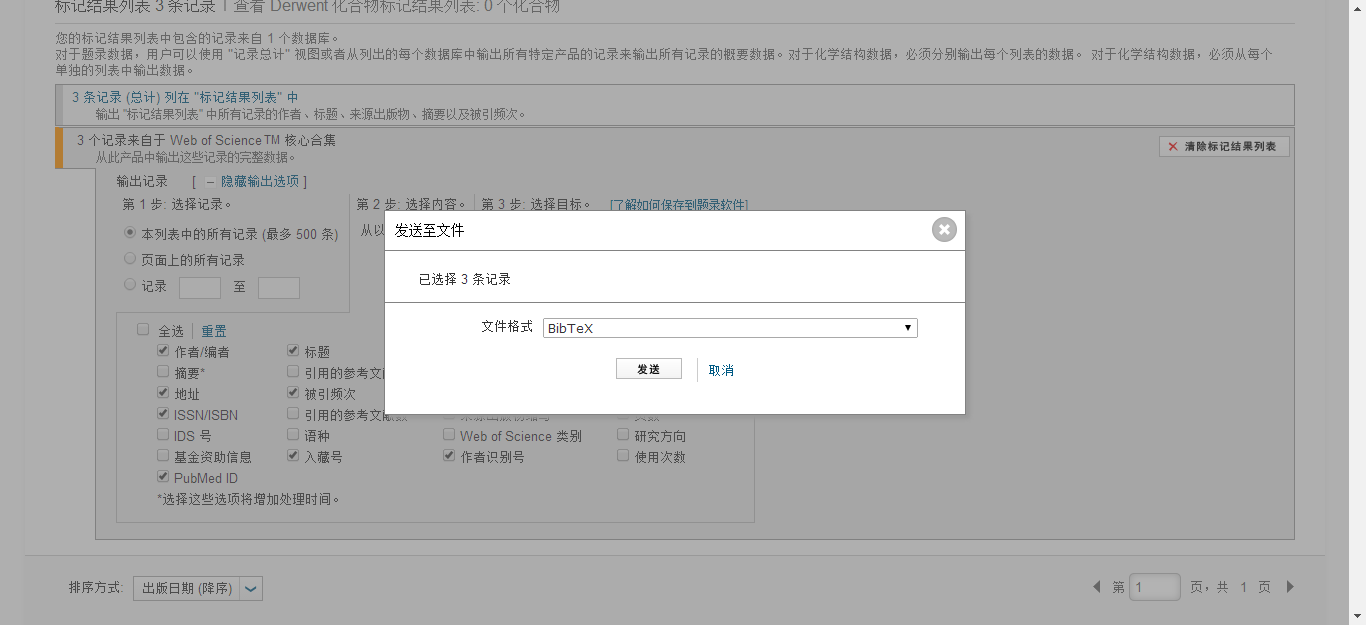Click the 第 1 步: 选择记录 label
1366x625 pixels.
177,204
